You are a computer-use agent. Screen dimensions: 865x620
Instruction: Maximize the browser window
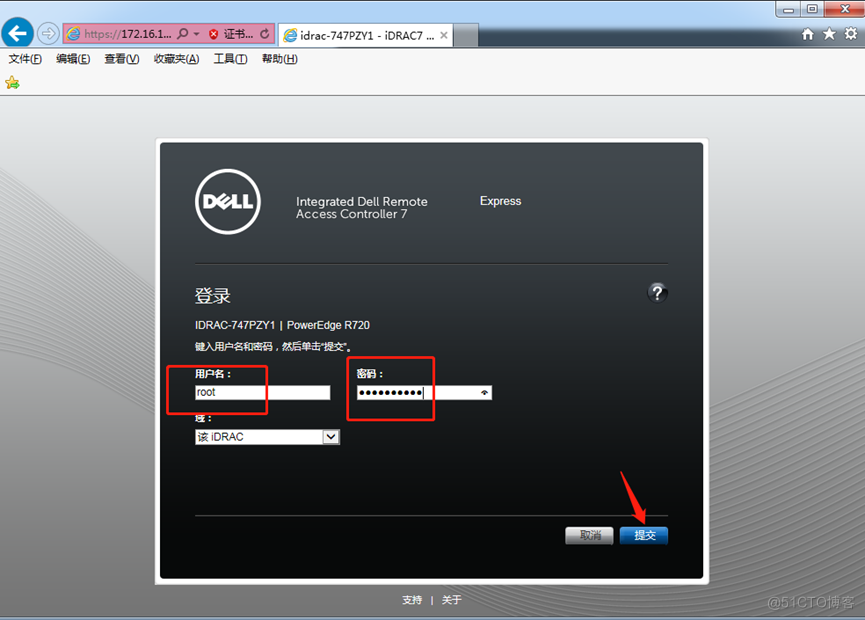click(812, 9)
